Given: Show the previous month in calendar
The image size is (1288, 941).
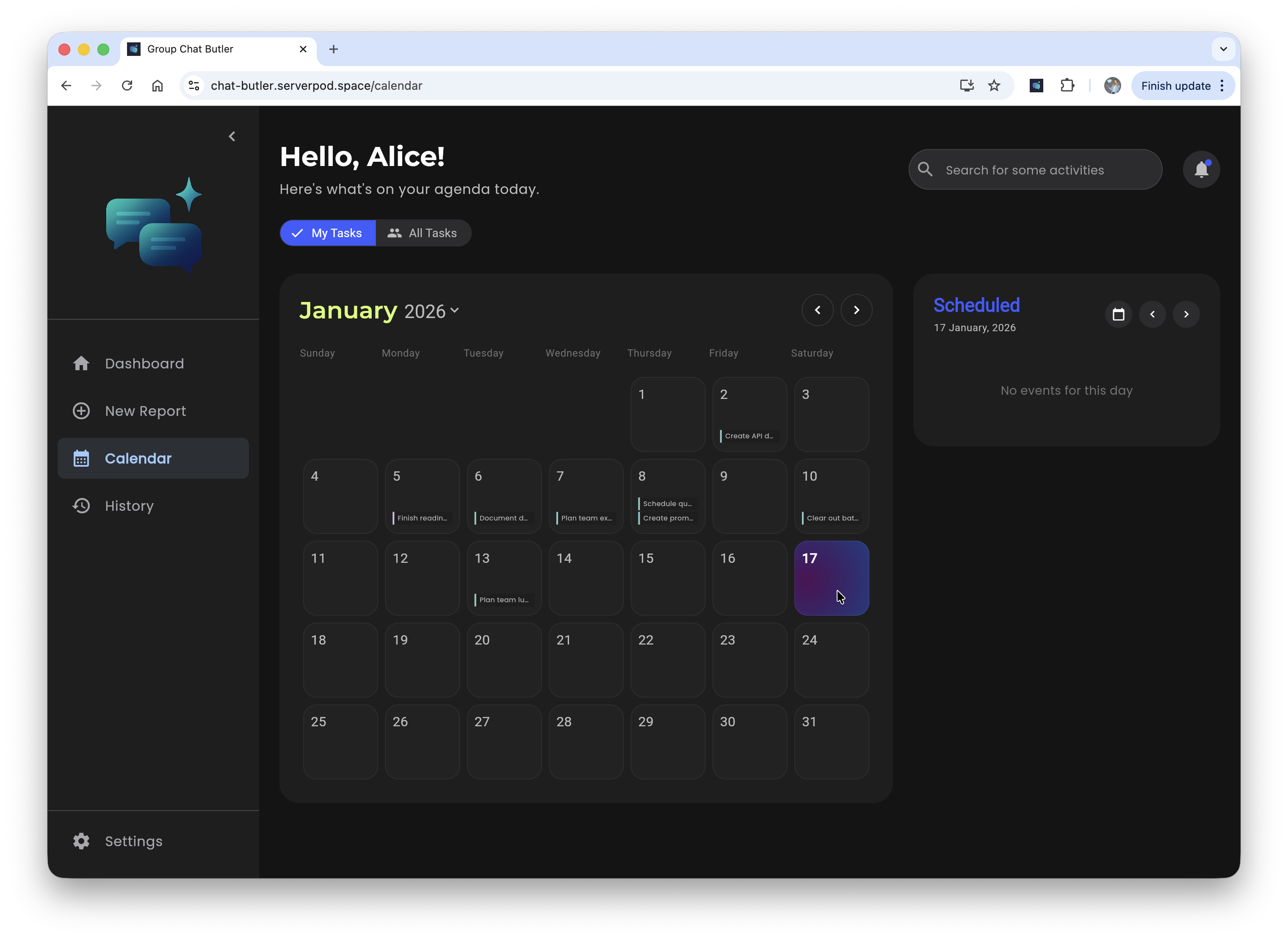Looking at the screenshot, I should pyautogui.click(x=817, y=310).
